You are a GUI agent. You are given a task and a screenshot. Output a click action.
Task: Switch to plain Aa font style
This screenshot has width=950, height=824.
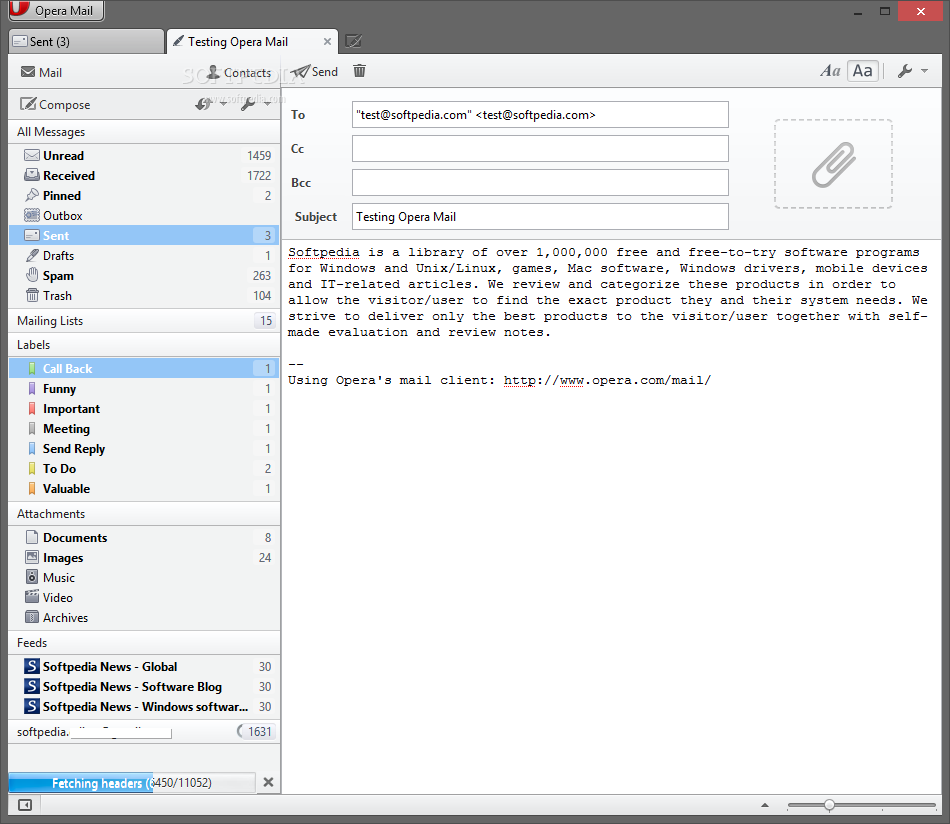[862, 71]
